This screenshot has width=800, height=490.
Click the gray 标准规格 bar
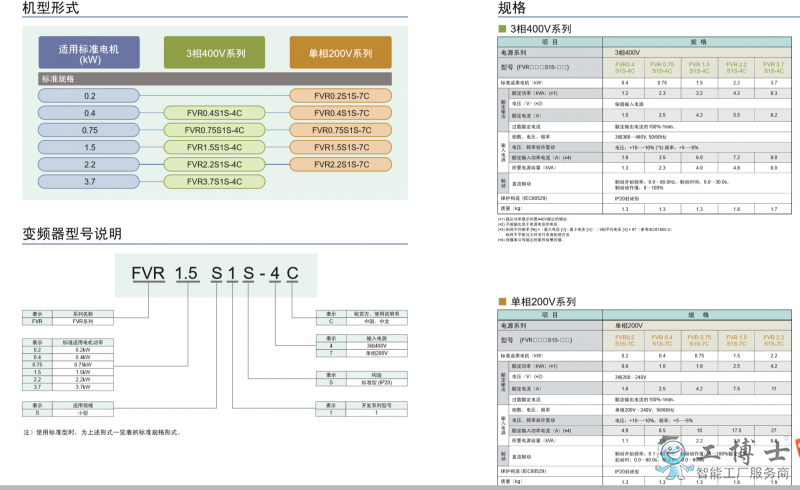[x=215, y=79]
